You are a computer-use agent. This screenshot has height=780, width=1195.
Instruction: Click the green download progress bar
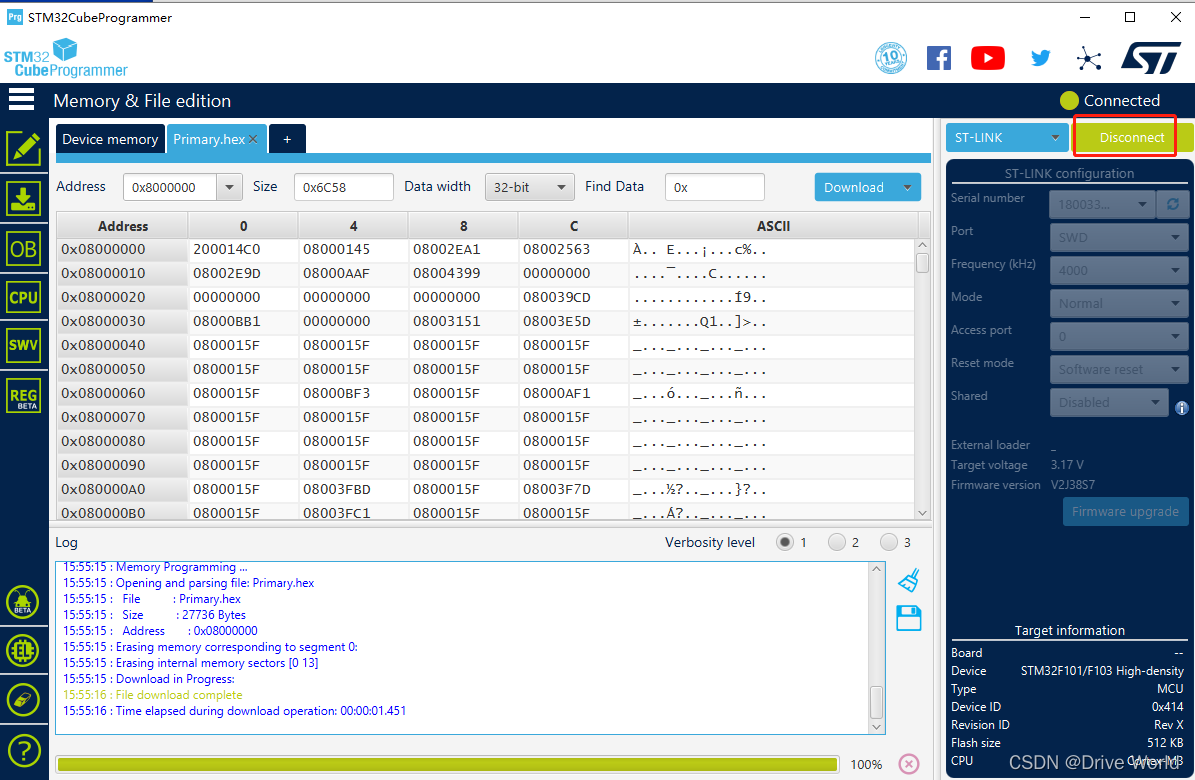pos(447,764)
